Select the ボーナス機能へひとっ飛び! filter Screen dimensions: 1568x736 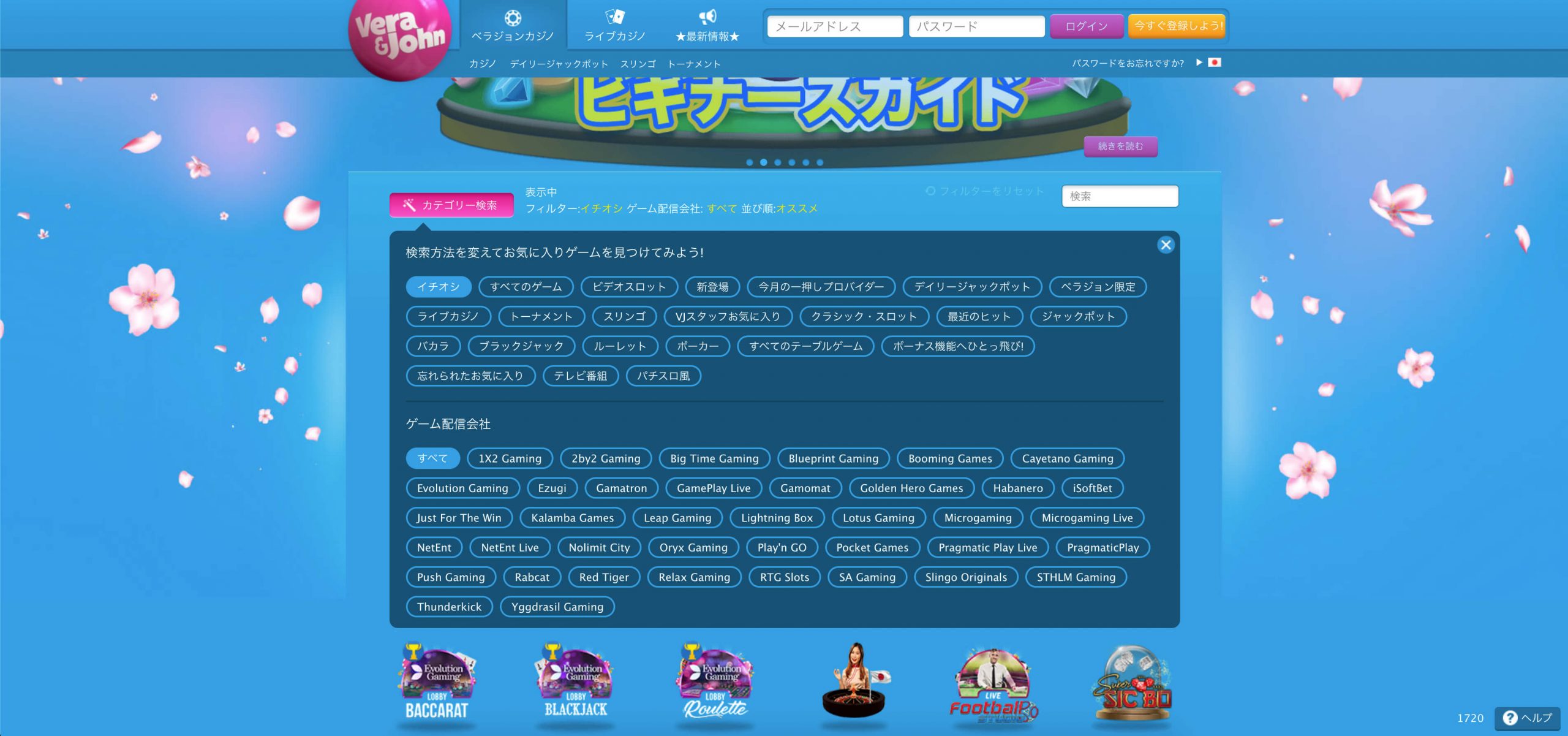[958, 346]
